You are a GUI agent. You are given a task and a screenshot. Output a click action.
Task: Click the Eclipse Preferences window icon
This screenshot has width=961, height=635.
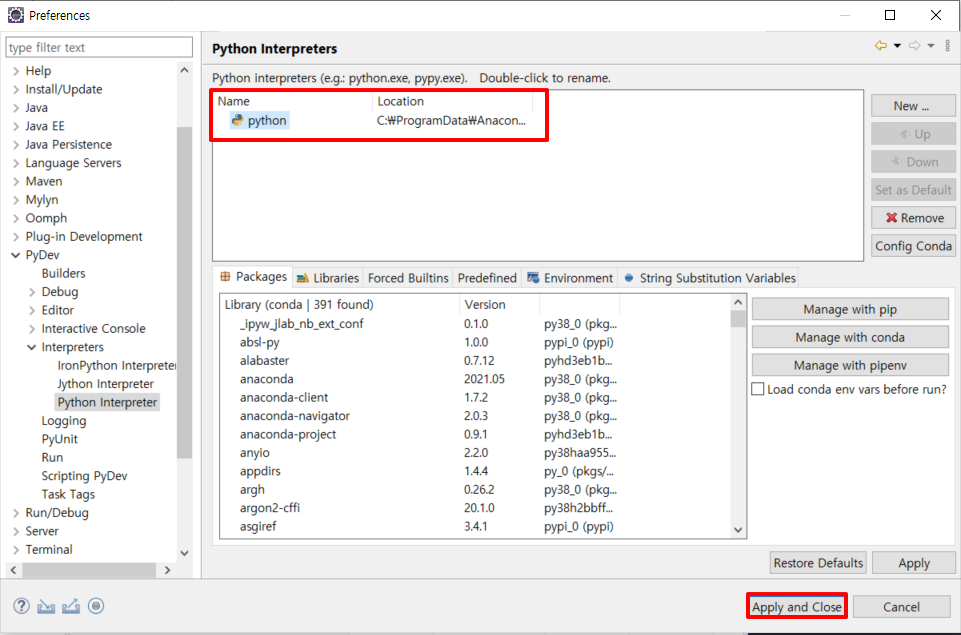click(16, 15)
